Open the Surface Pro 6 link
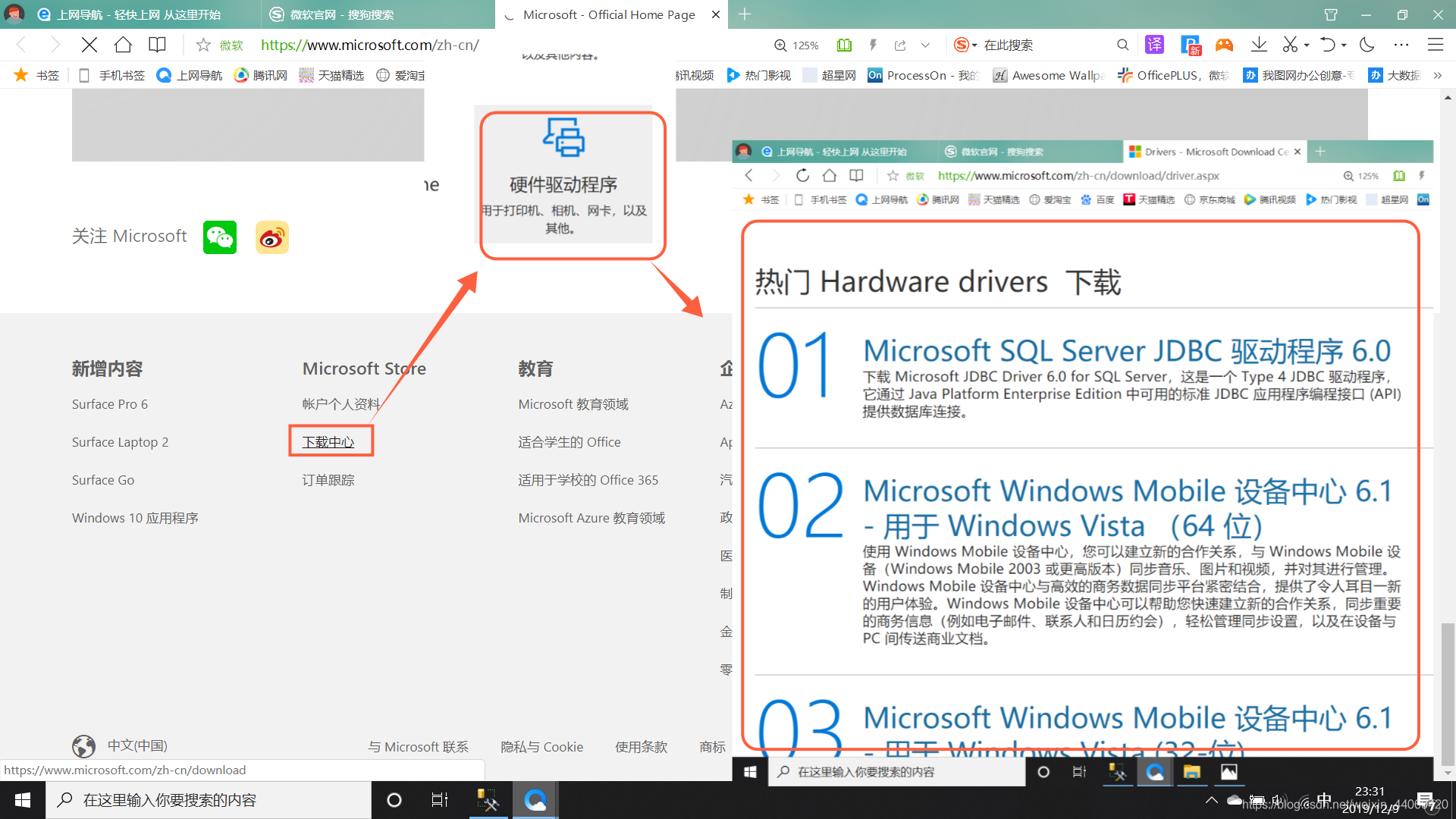 point(110,404)
